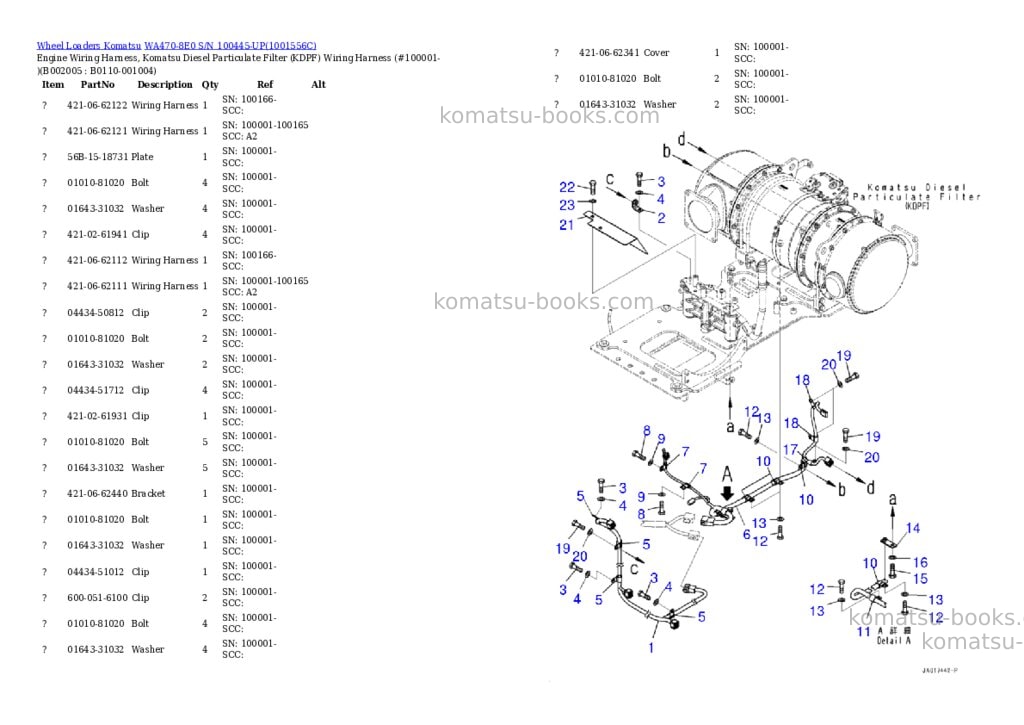
Task: Select part number 421-02-61941
Action: (x=97, y=234)
